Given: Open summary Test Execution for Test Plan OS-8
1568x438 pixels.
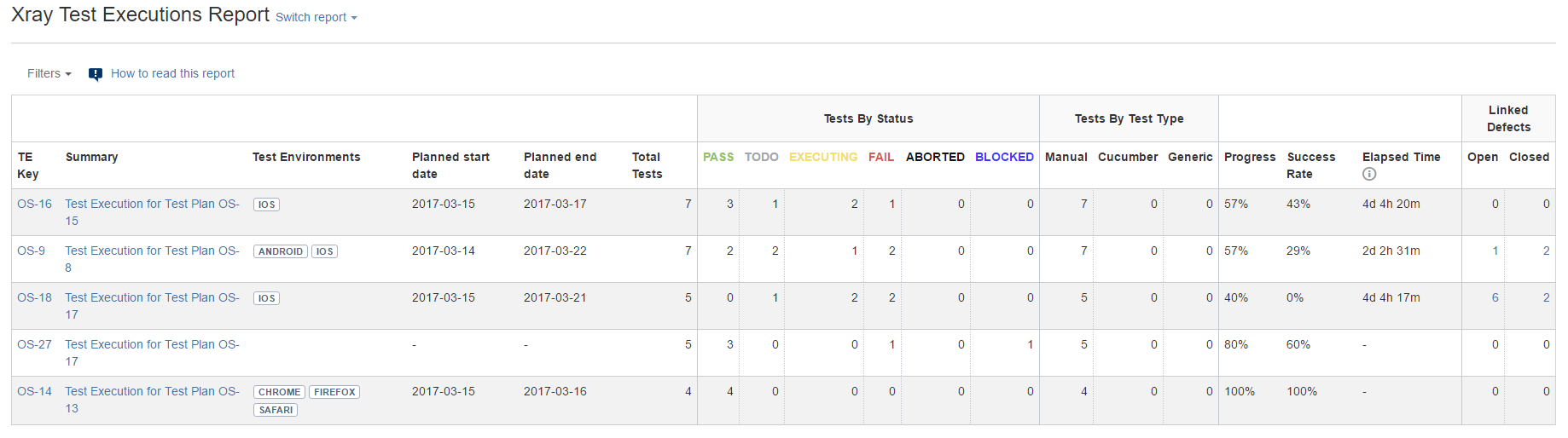Looking at the screenshot, I should (152, 259).
